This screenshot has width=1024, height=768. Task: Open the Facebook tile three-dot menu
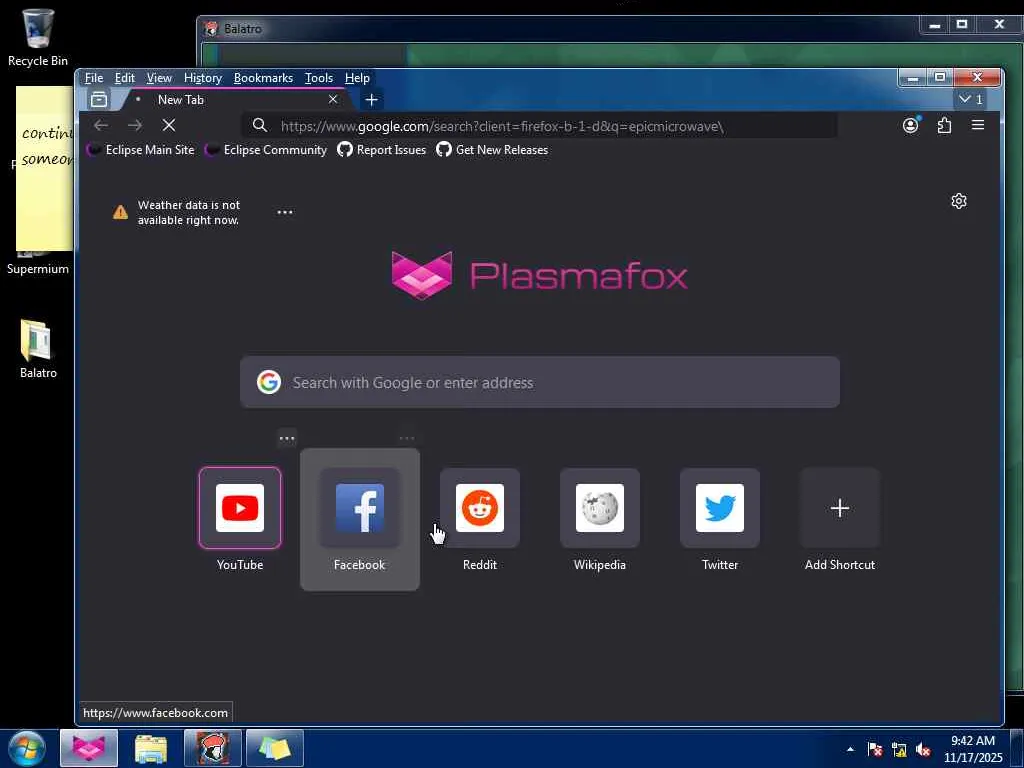click(406, 438)
